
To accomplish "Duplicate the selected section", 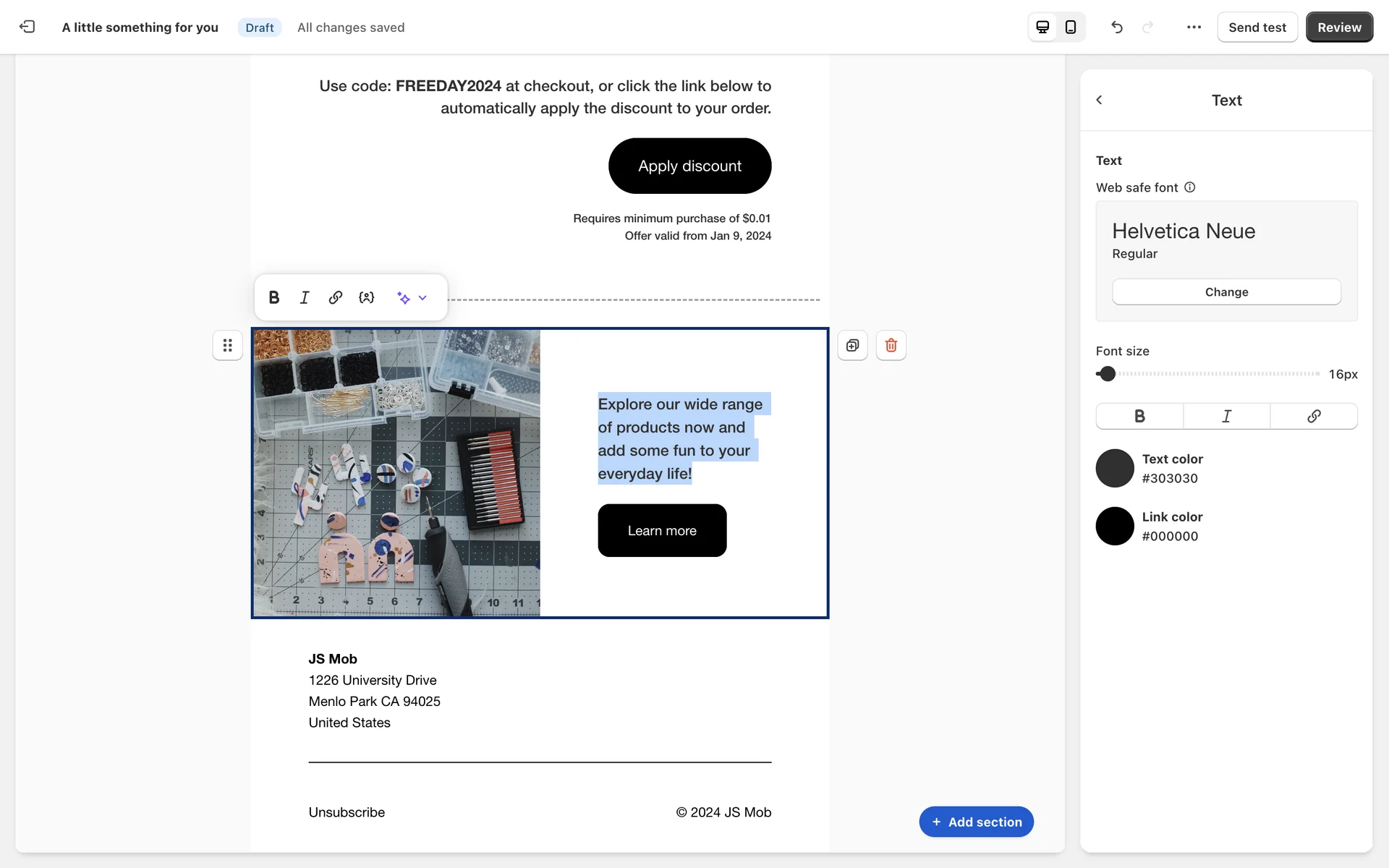I will (x=852, y=345).
